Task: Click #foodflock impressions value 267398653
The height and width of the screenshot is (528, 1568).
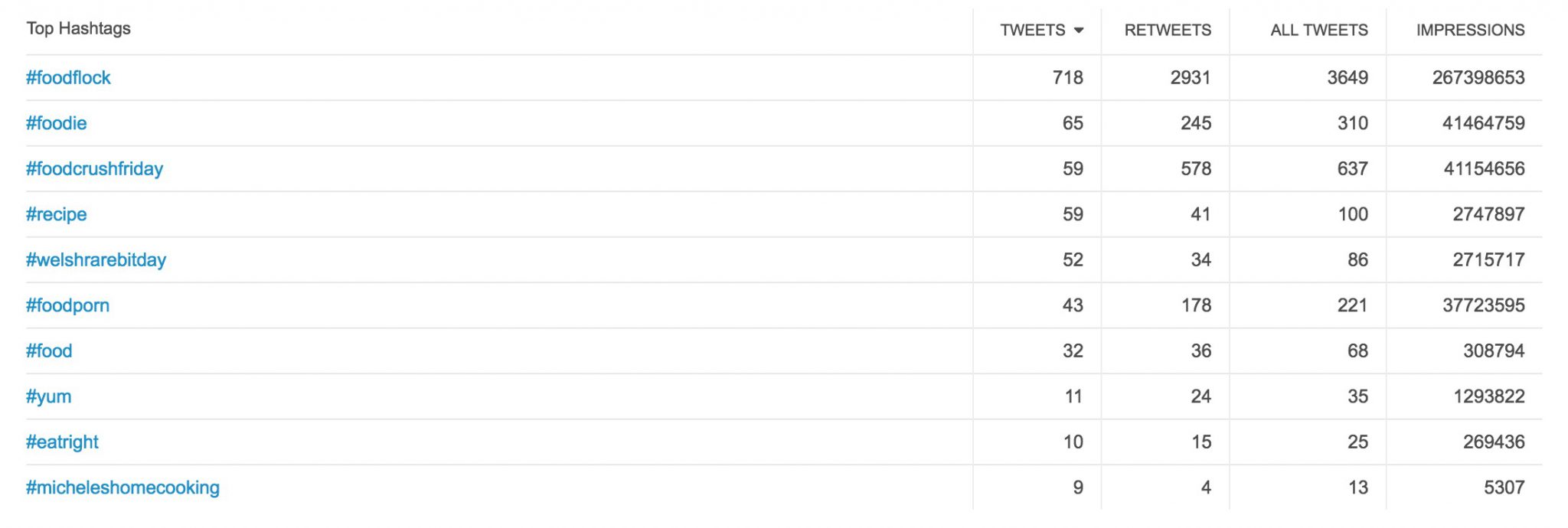Action: click(1478, 77)
